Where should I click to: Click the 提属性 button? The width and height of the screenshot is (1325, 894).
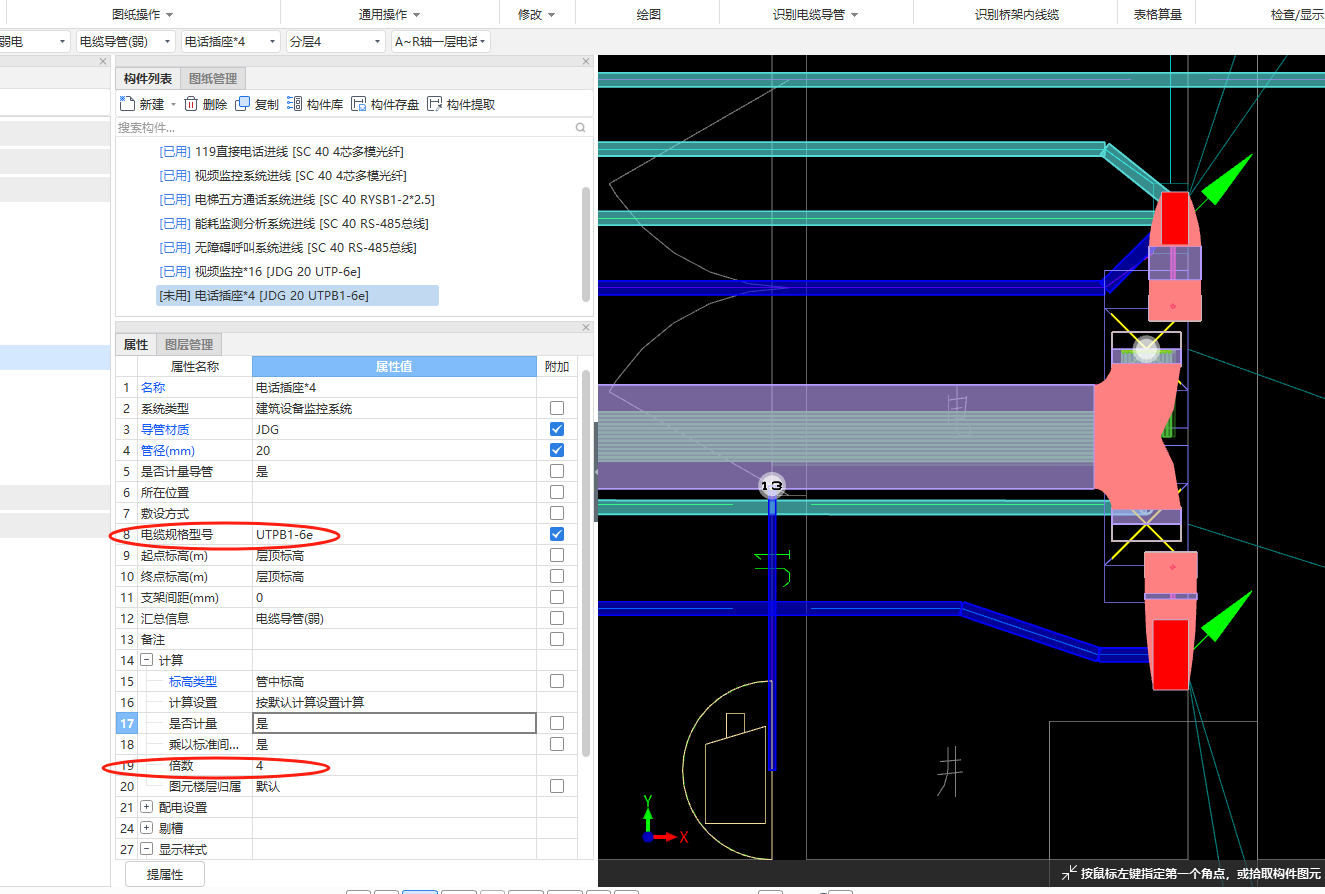165,875
